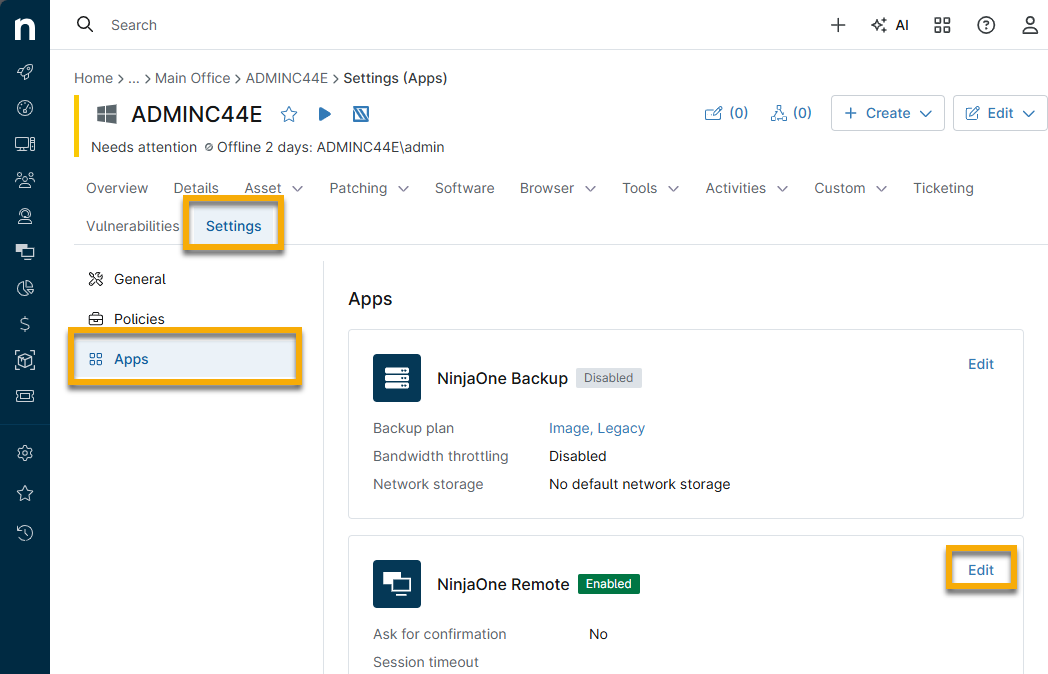Open the help menu

986,24
